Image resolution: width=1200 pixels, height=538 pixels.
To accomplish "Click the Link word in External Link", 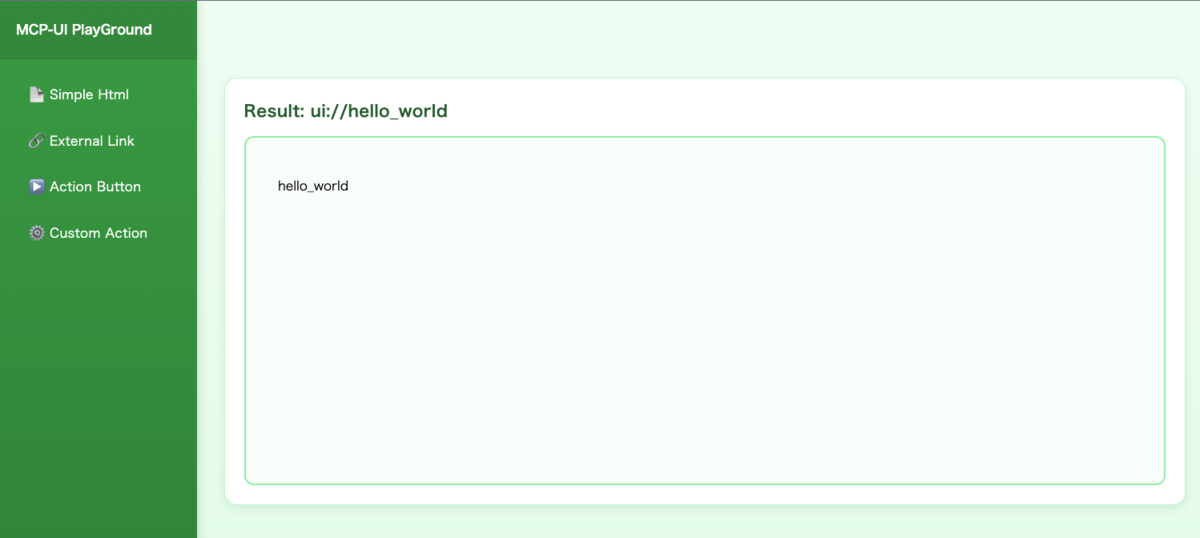I will 120,141.
